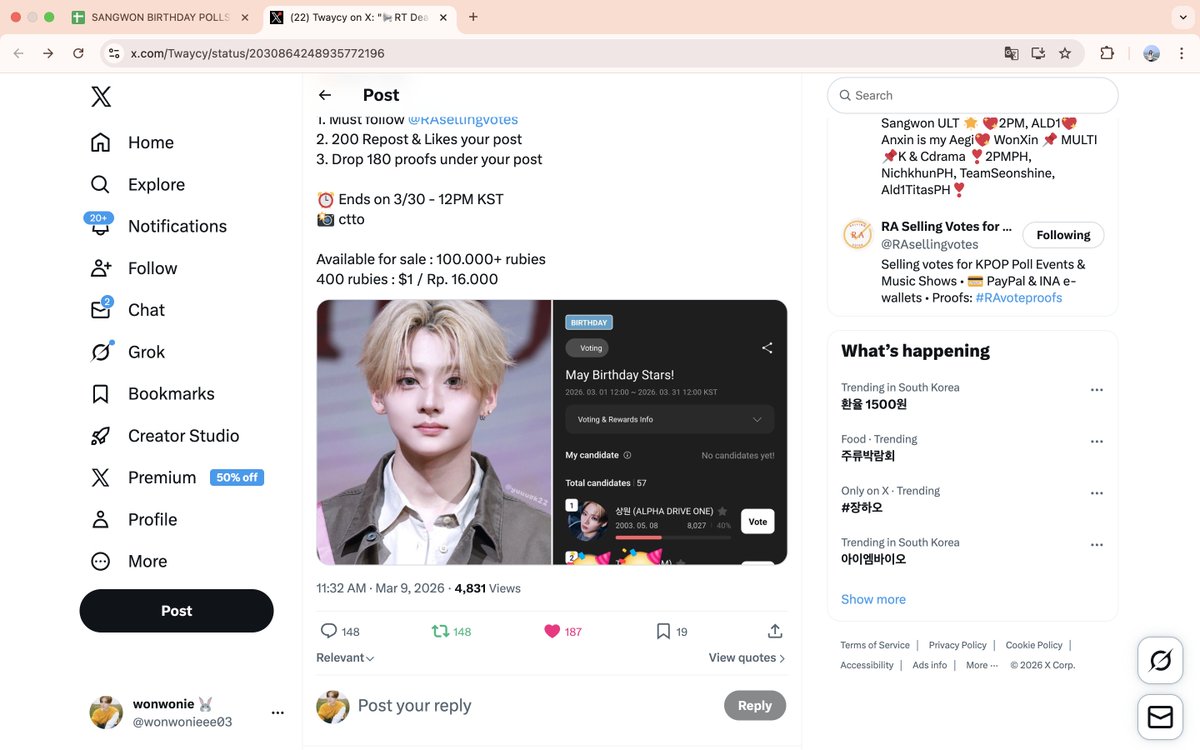This screenshot has width=1200, height=750.
Task: Open translate page icon in address bar
Action: [1012, 53]
